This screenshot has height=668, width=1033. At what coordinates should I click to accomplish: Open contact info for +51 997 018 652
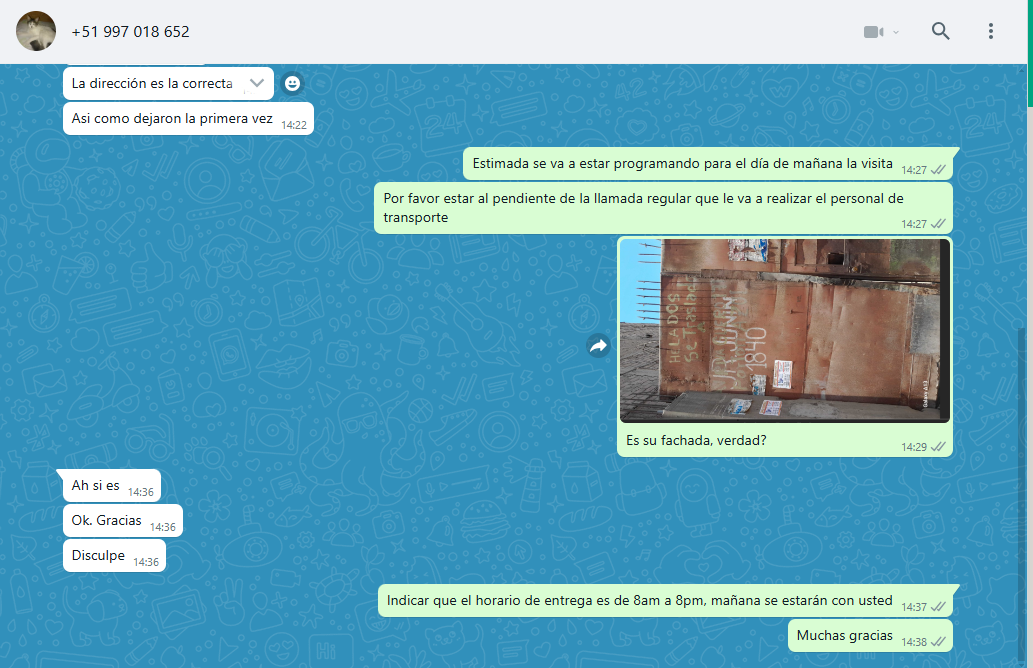tap(130, 32)
